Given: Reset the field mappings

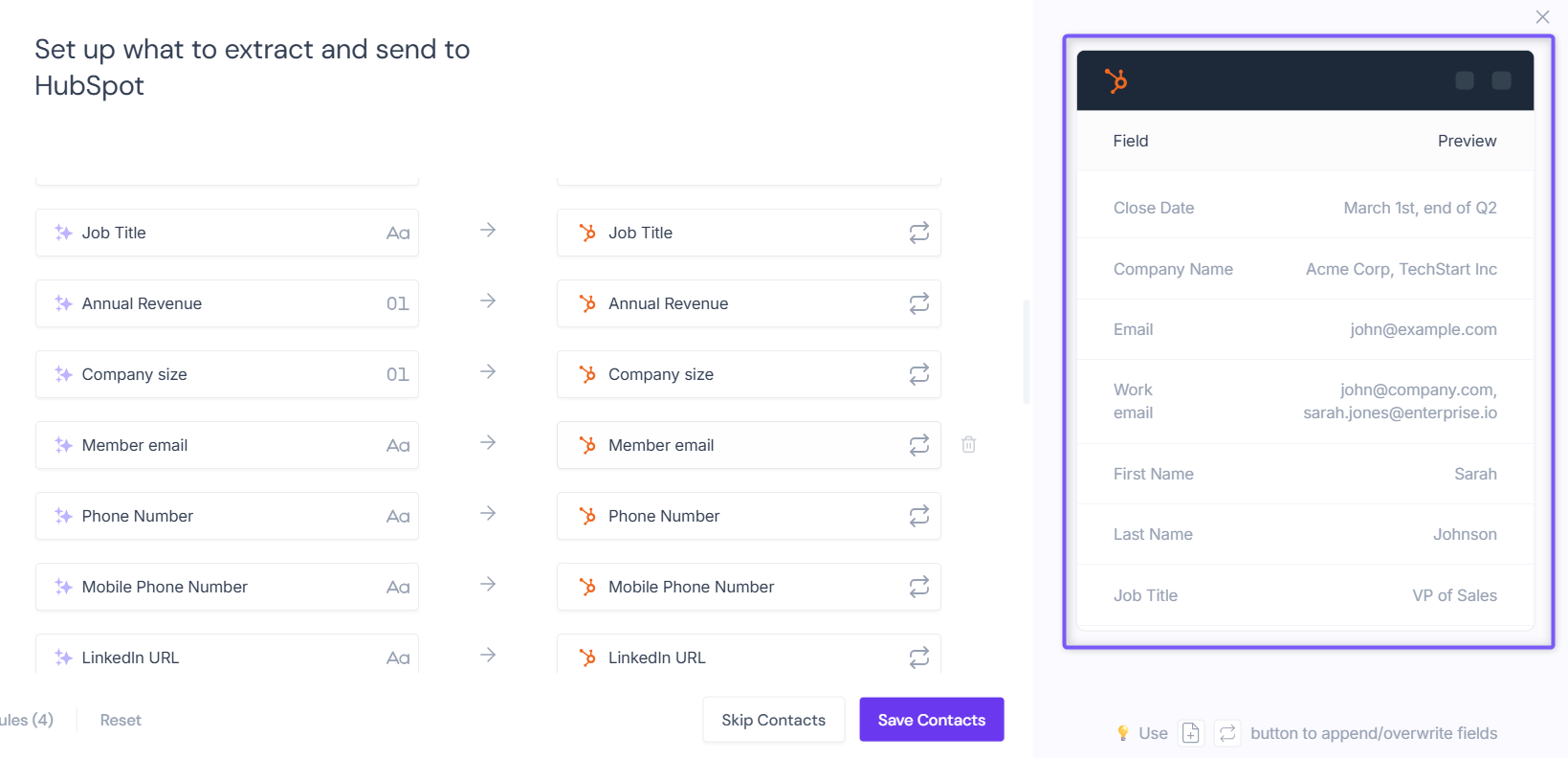Looking at the screenshot, I should tap(121, 720).
